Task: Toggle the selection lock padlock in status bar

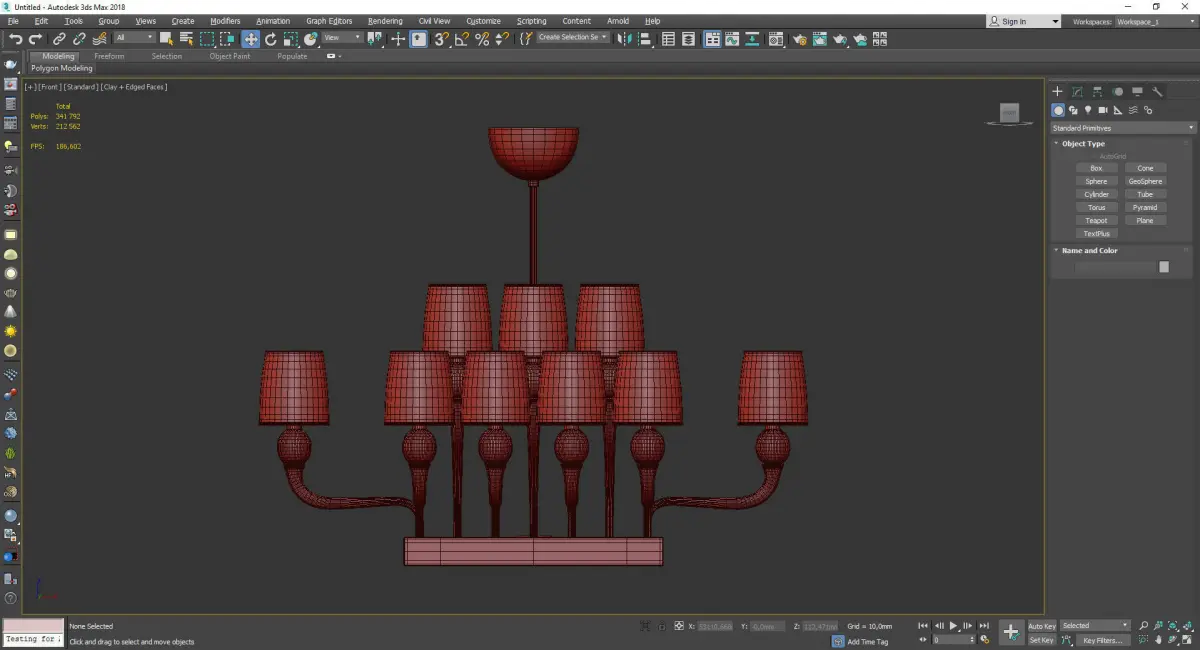Action: (x=662, y=626)
